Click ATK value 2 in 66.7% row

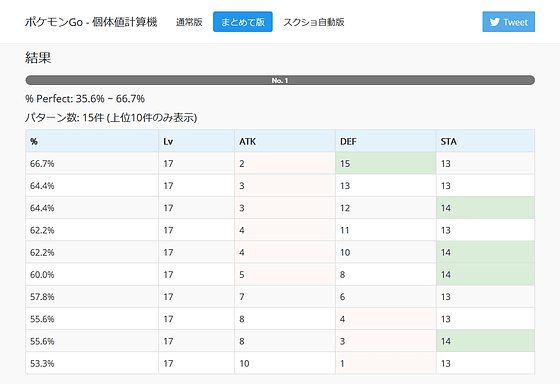click(285, 164)
